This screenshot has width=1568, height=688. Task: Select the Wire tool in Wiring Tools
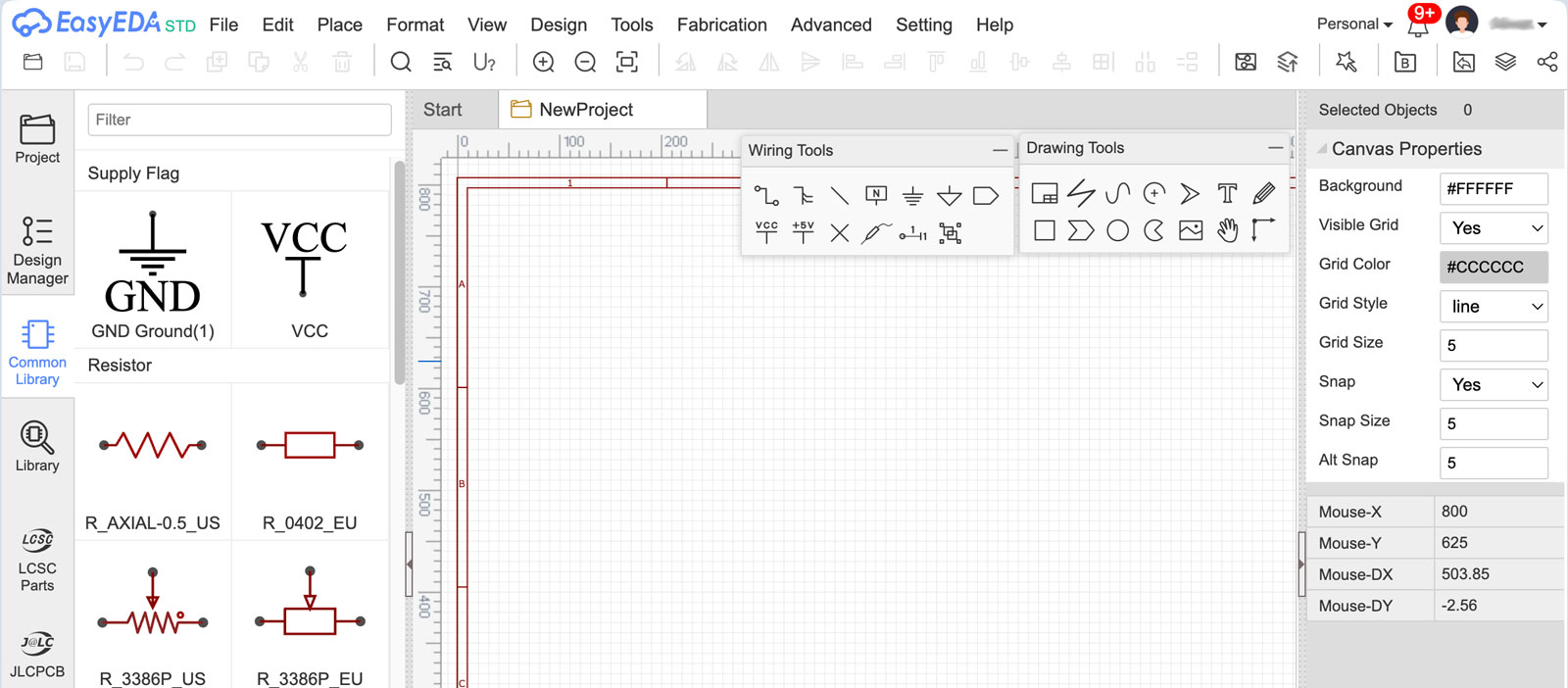[x=766, y=196]
